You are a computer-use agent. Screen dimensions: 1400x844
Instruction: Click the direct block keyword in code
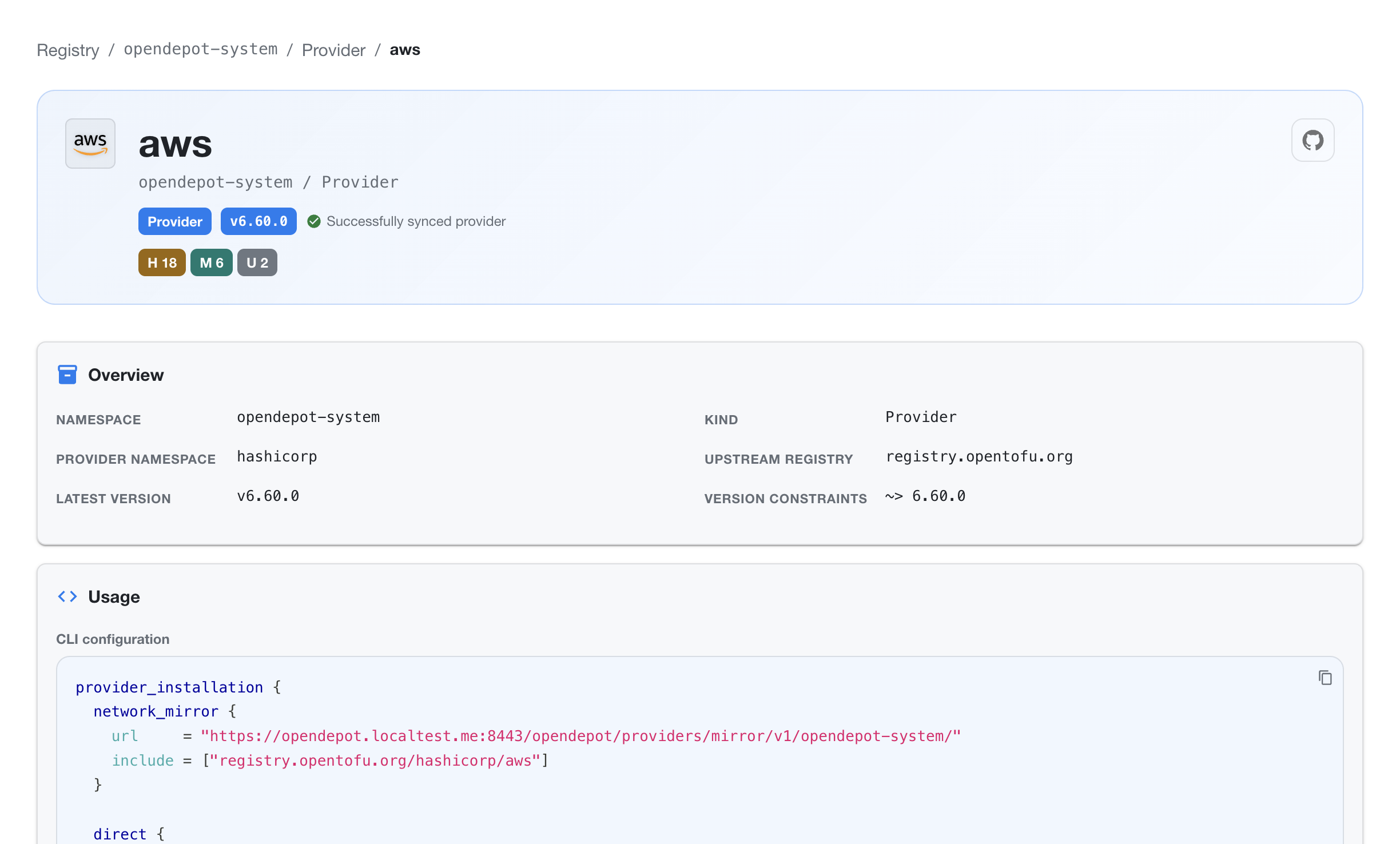[x=120, y=834]
